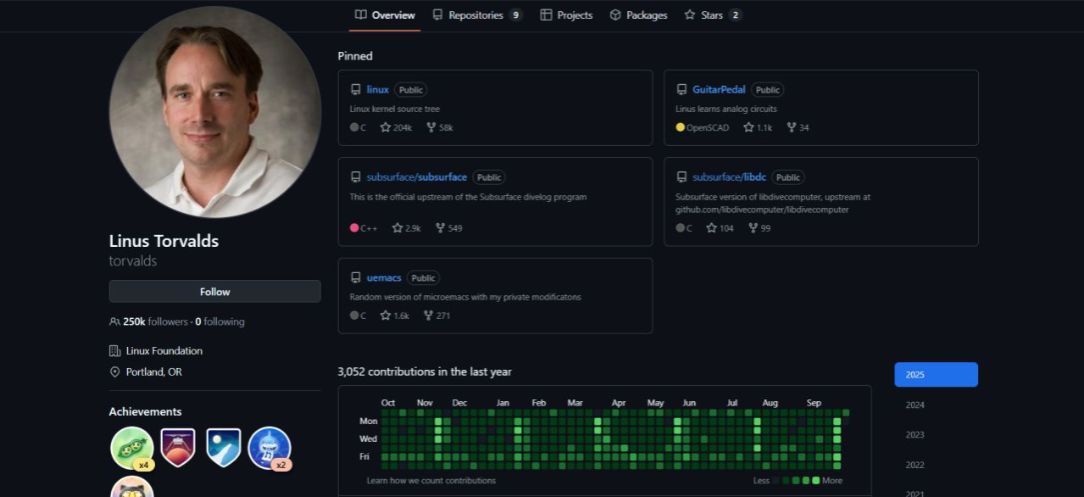This screenshot has height=497, width=1084.
Task: Click the Repositories tab icon
Action: tap(438, 15)
